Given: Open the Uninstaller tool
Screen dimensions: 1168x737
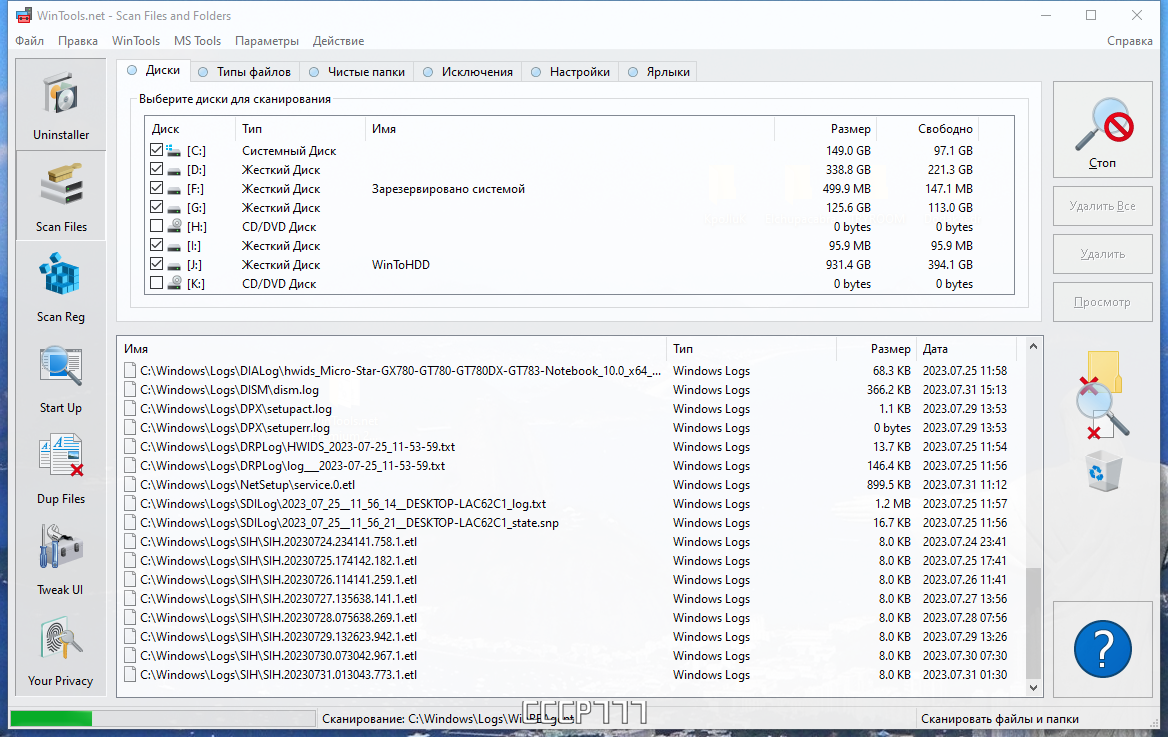Looking at the screenshot, I should [x=60, y=104].
